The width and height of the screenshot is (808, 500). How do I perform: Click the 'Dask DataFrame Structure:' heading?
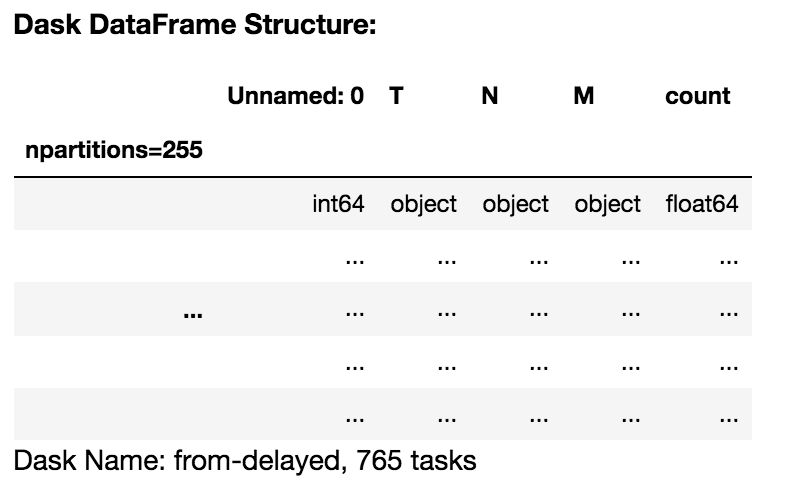pyautogui.click(x=194, y=27)
